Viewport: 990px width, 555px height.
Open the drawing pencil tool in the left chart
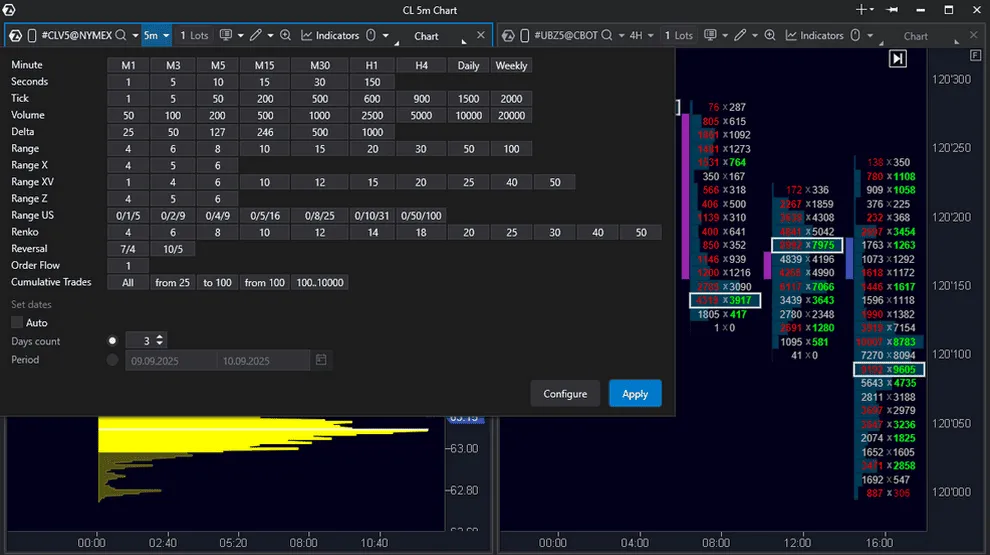[256, 35]
